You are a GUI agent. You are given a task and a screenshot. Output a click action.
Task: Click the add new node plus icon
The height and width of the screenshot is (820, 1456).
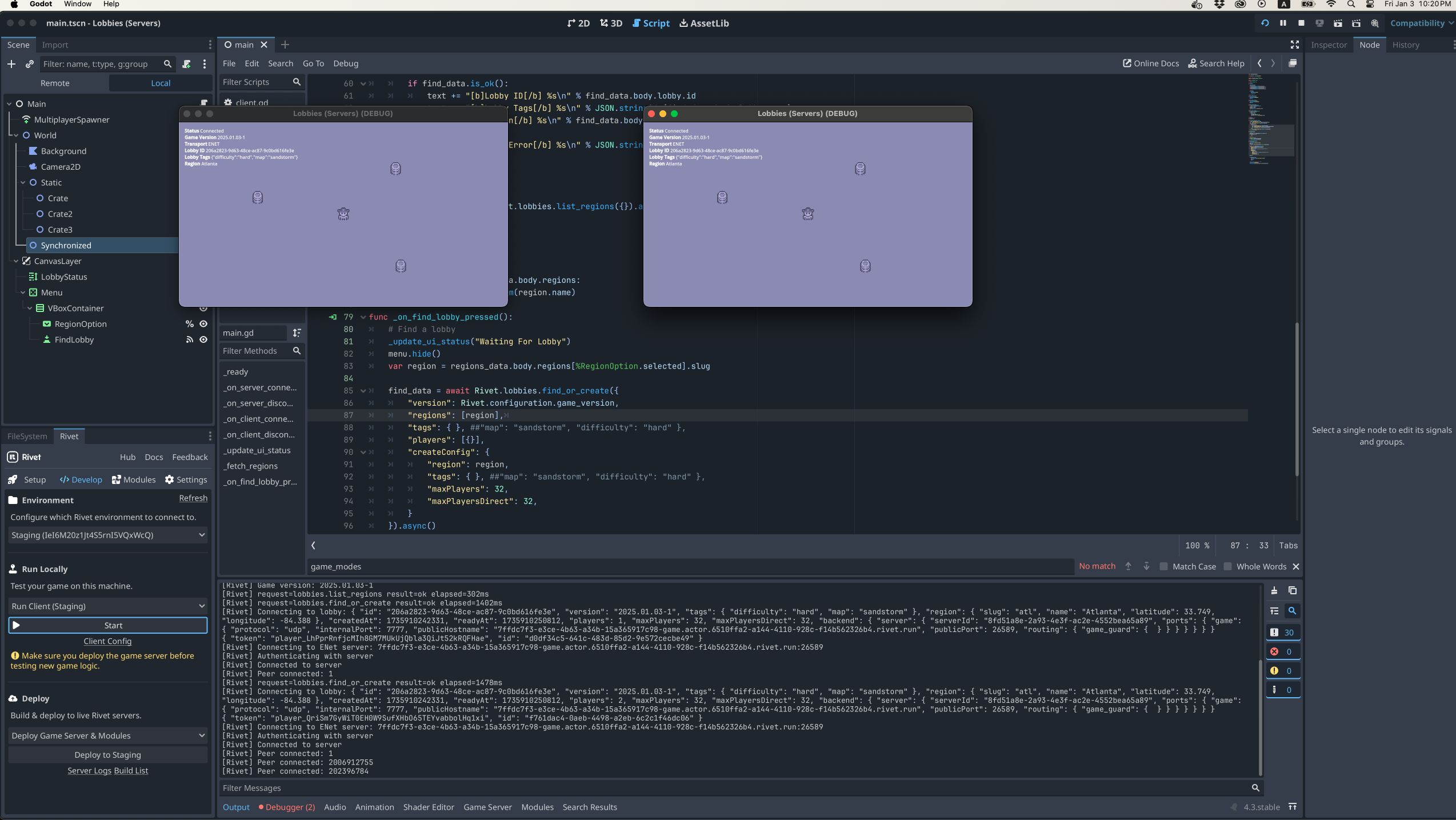pyautogui.click(x=11, y=64)
